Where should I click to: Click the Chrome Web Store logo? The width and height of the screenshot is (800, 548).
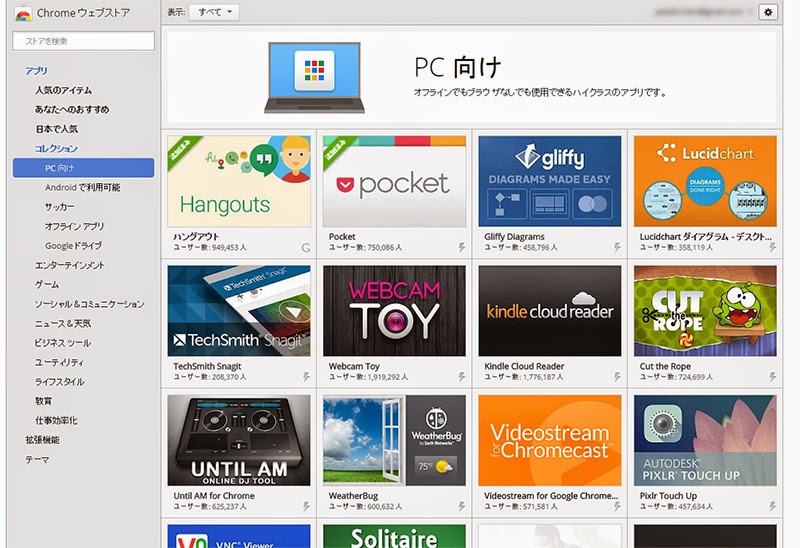coord(23,13)
